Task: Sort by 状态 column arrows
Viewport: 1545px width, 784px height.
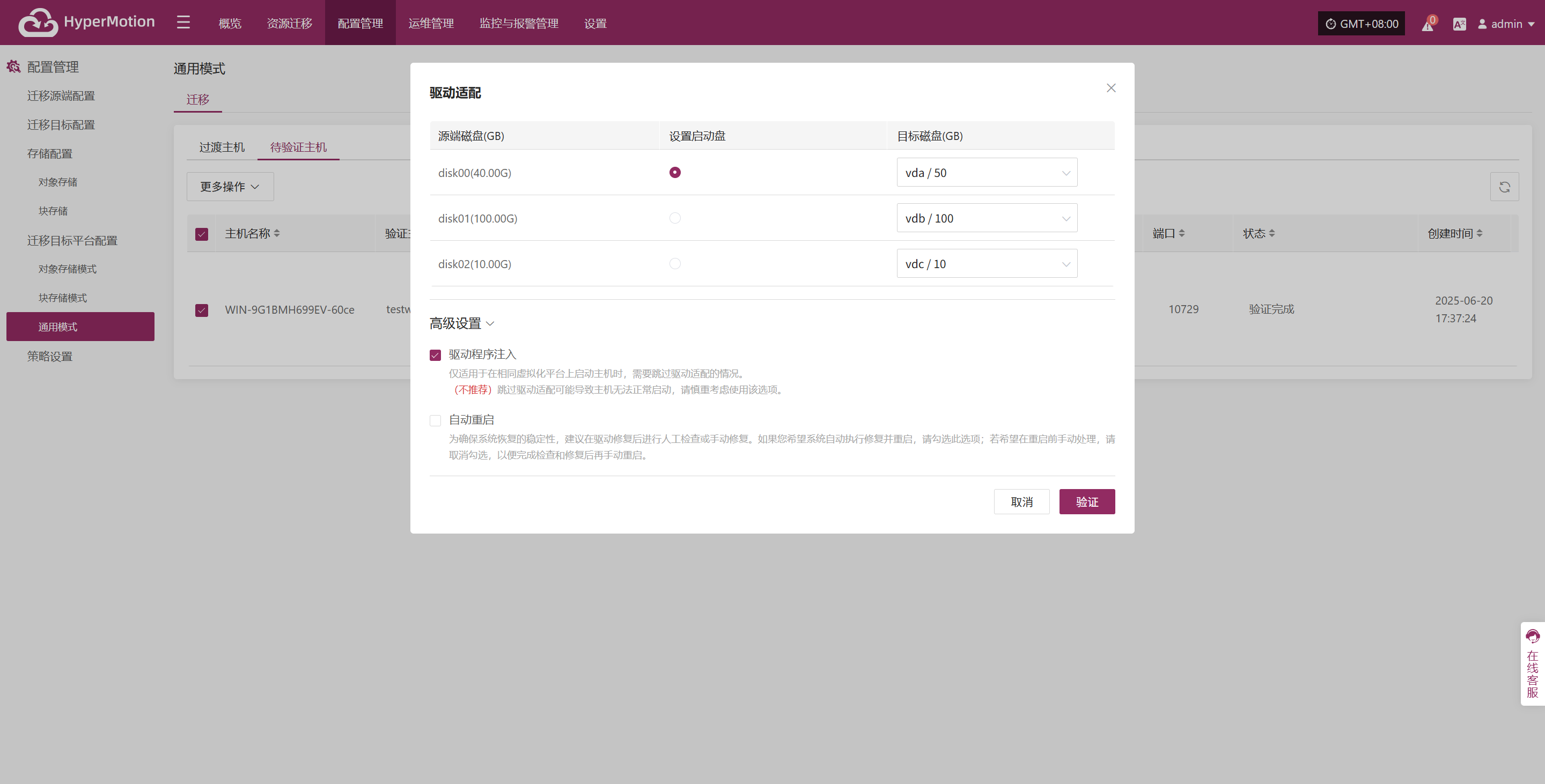Action: [x=1271, y=233]
